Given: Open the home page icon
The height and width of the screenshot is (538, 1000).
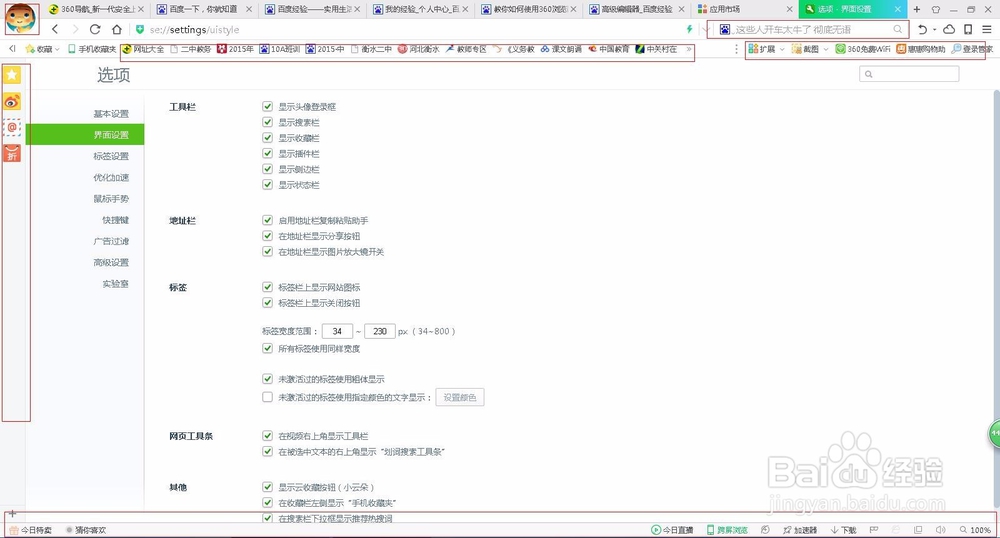Looking at the screenshot, I should (117, 29).
